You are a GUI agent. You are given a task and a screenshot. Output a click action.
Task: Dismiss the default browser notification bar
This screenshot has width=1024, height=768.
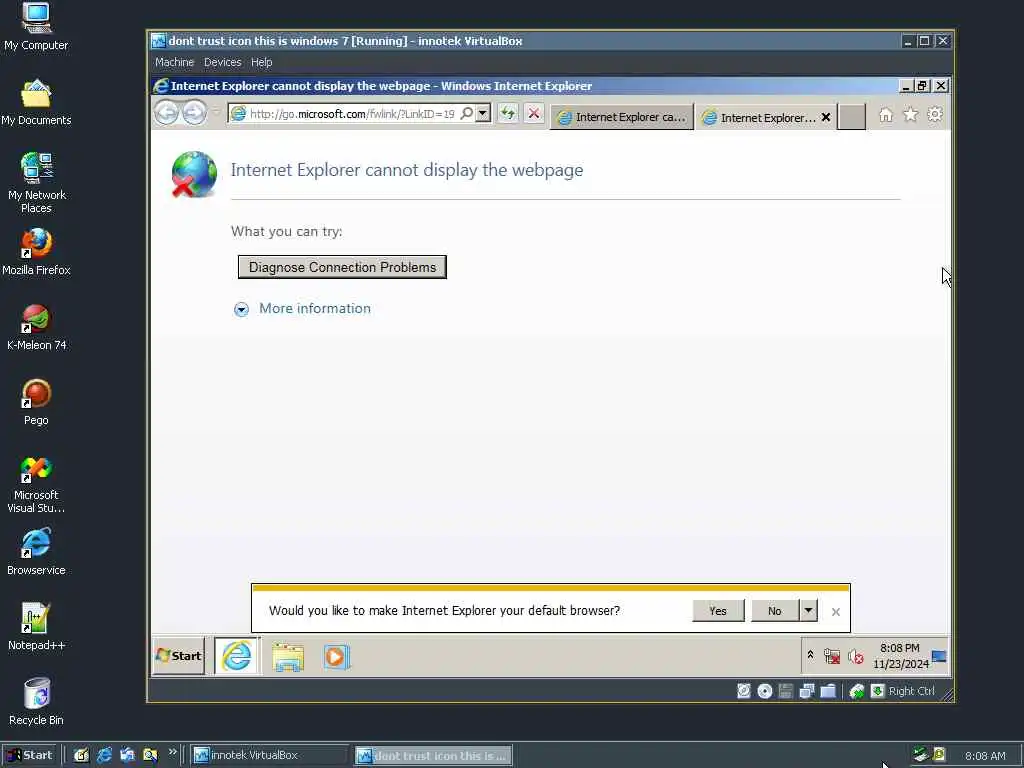point(836,612)
